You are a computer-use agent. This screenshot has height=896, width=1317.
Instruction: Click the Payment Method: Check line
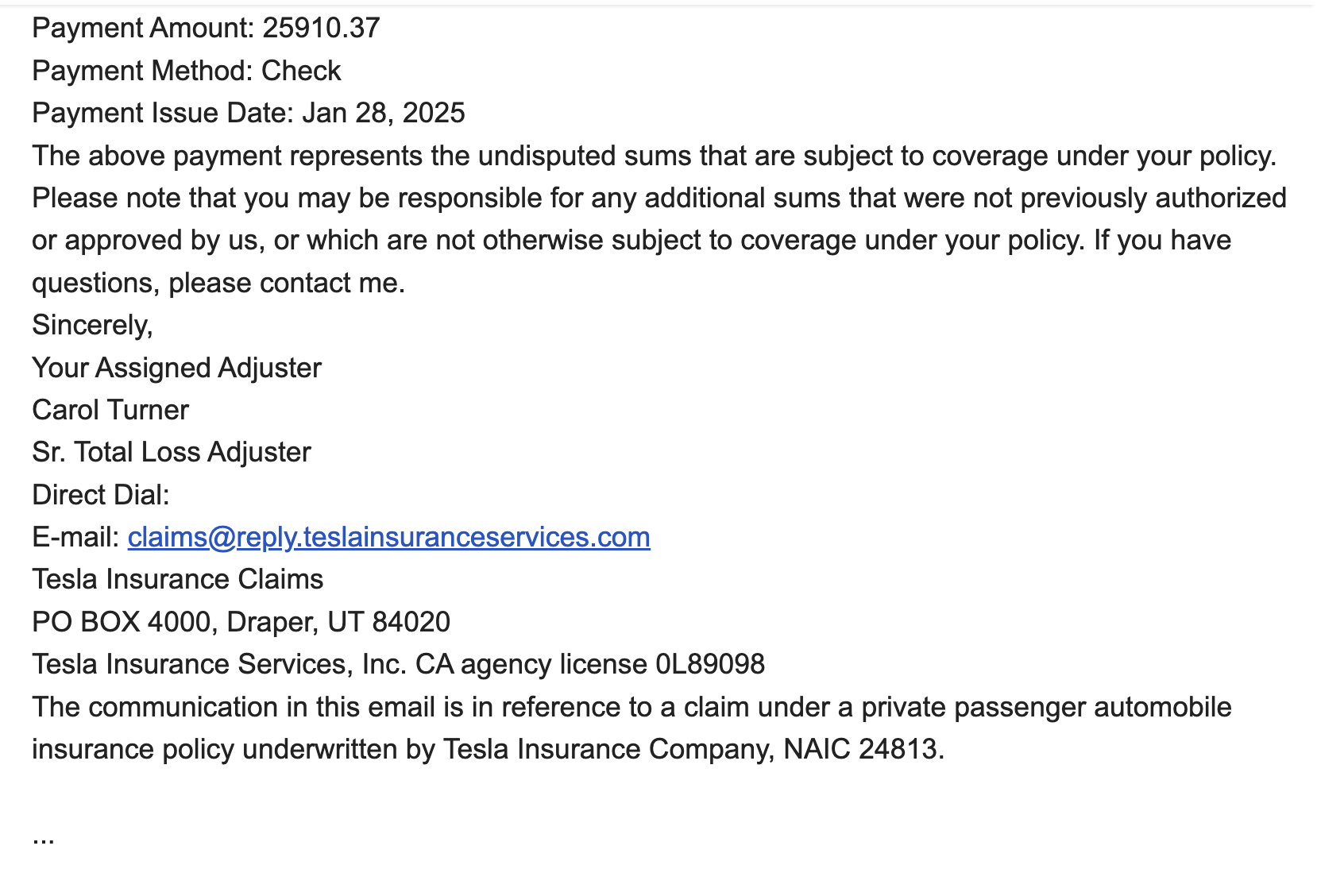click(x=187, y=71)
